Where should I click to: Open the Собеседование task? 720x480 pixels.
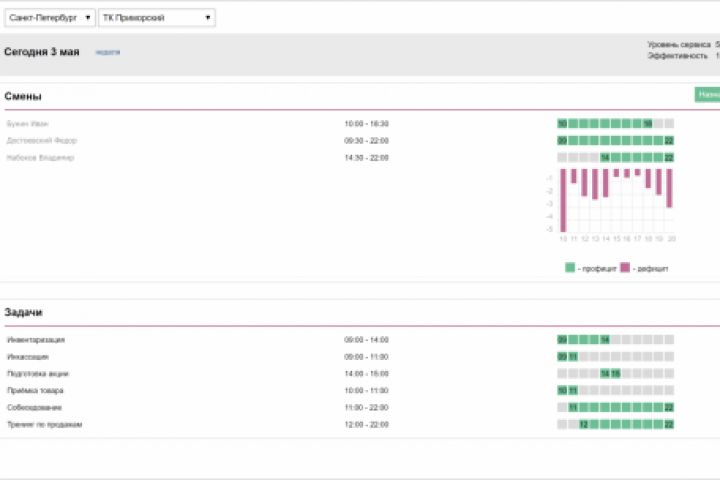point(34,407)
